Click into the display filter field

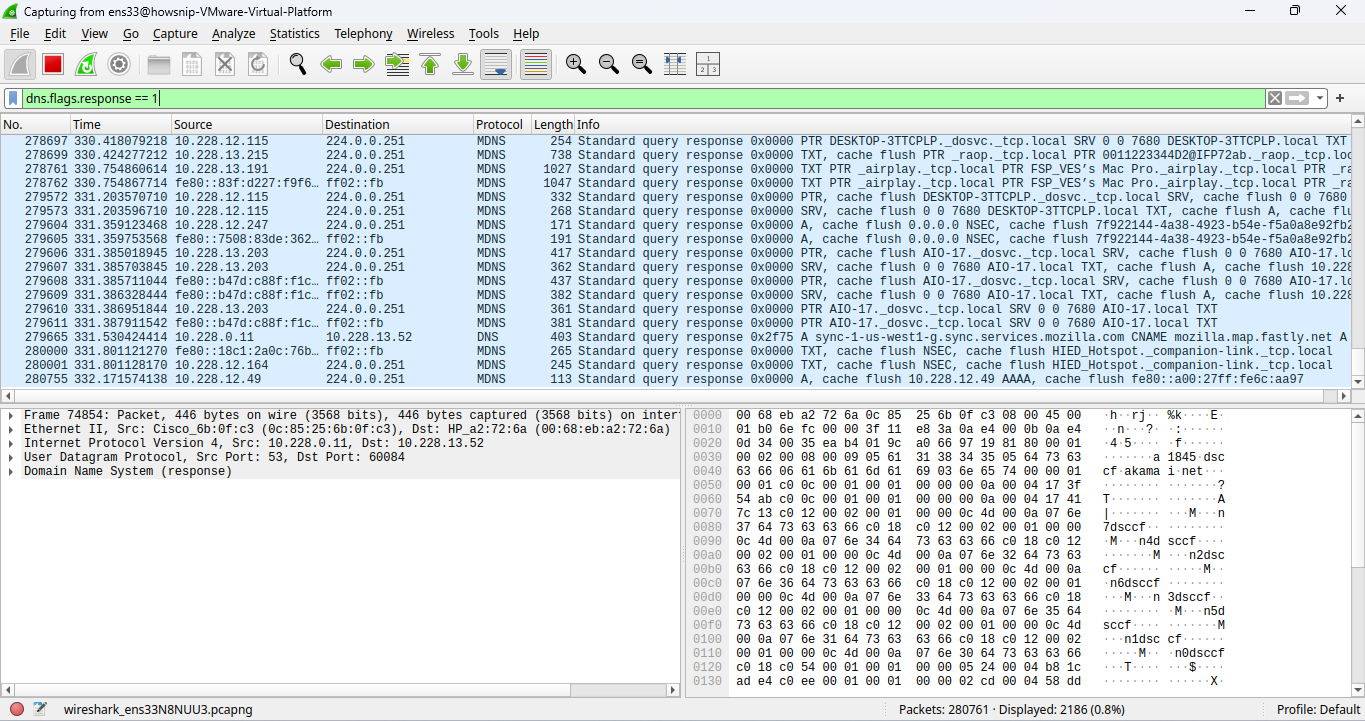coord(643,98)
